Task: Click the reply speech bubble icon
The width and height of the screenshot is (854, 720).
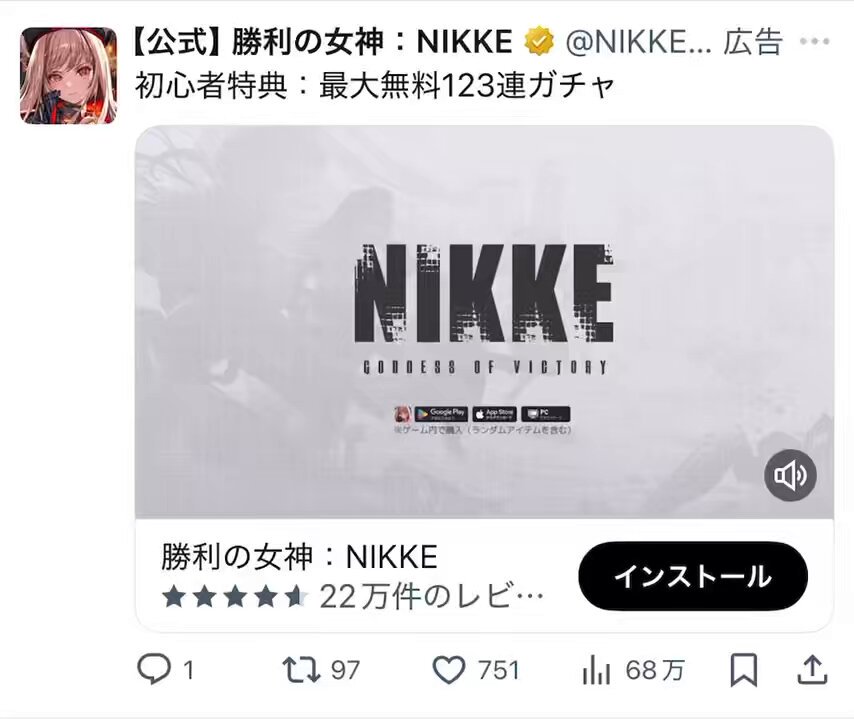Action: tap(154, 669)
